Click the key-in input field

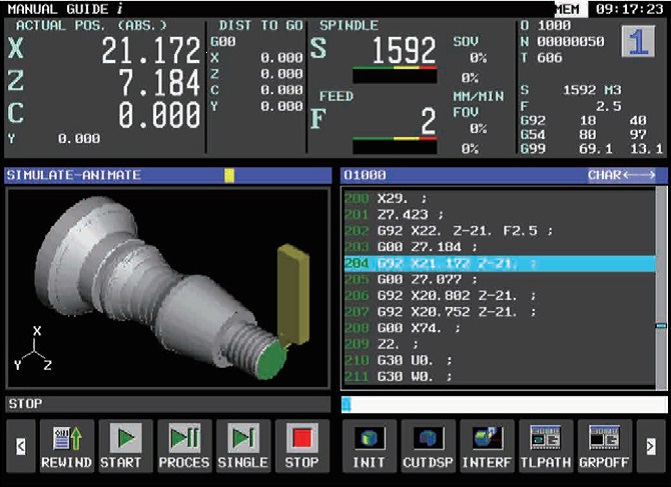pos(500,404)
